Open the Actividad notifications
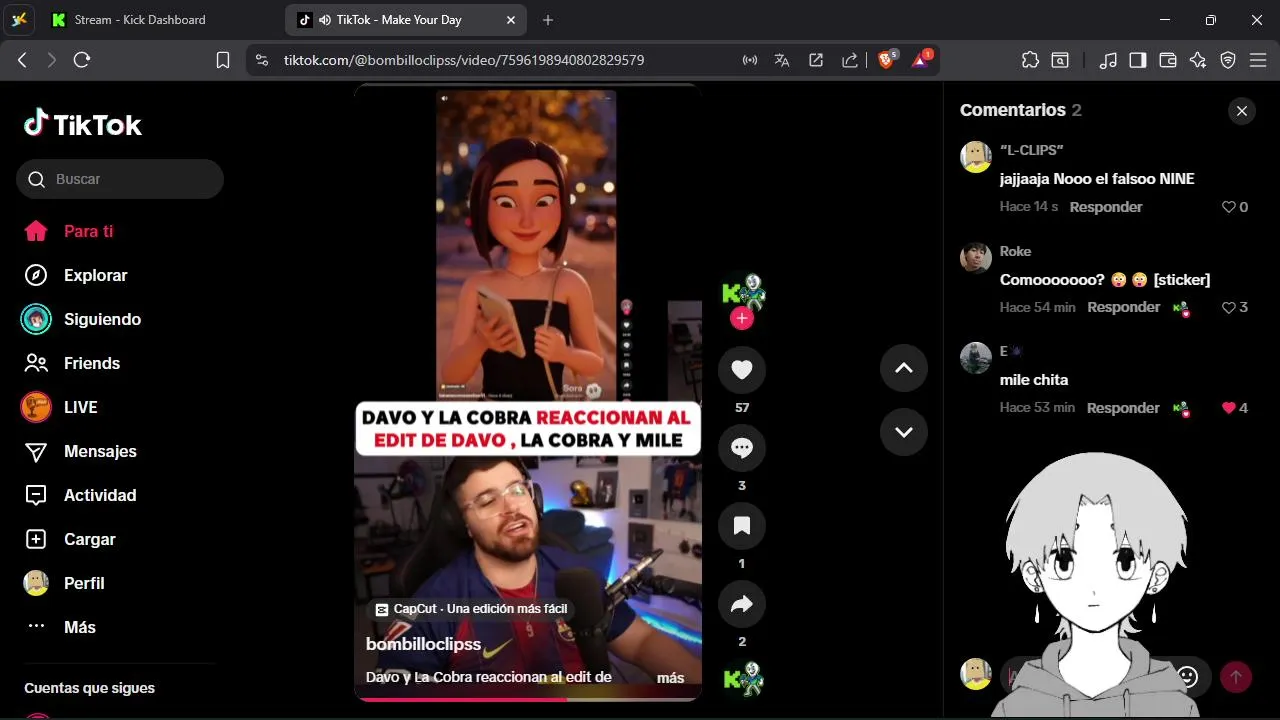 (79, 495)
